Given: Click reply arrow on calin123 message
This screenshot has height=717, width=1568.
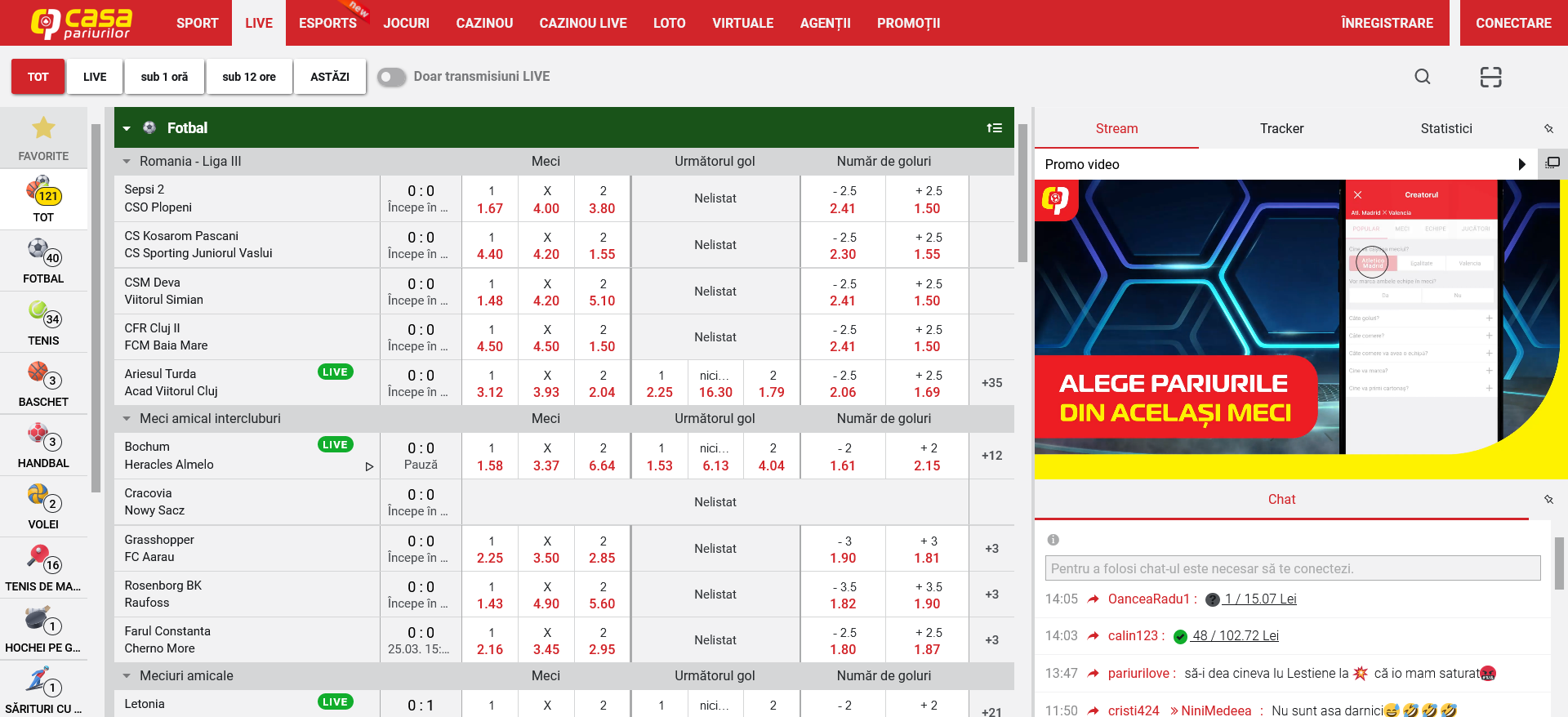Looking at the screenshot, I should (x=1093, y=636).
